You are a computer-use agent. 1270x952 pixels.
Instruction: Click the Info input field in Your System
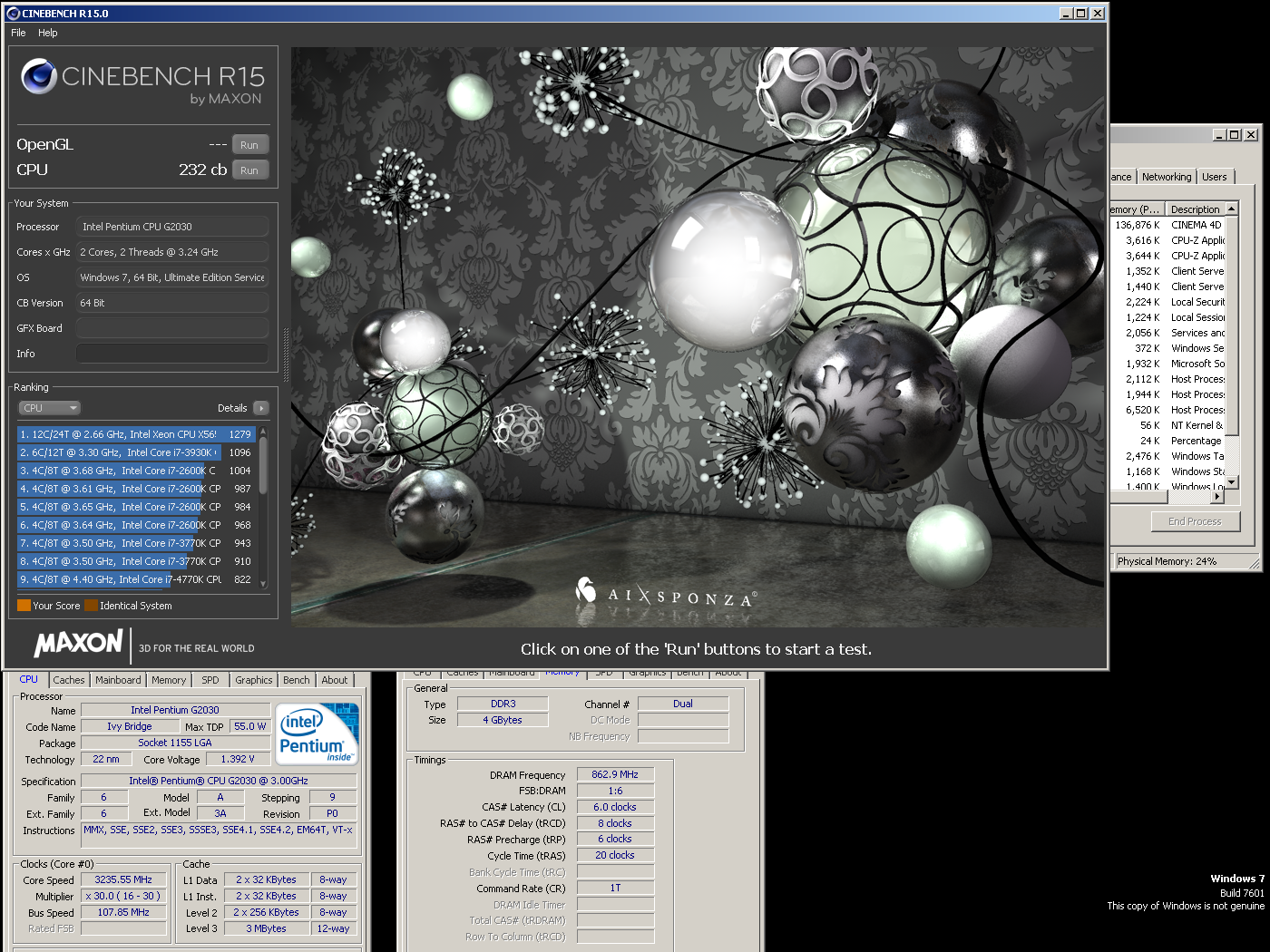(172, 354)
